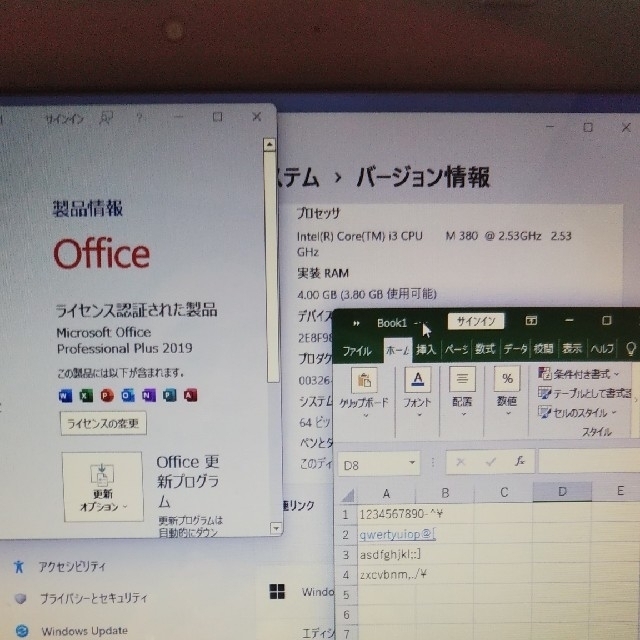640x640 pixels.
Task: Switch to the 校閲 tab in Excel
Action: coord(544,349)
